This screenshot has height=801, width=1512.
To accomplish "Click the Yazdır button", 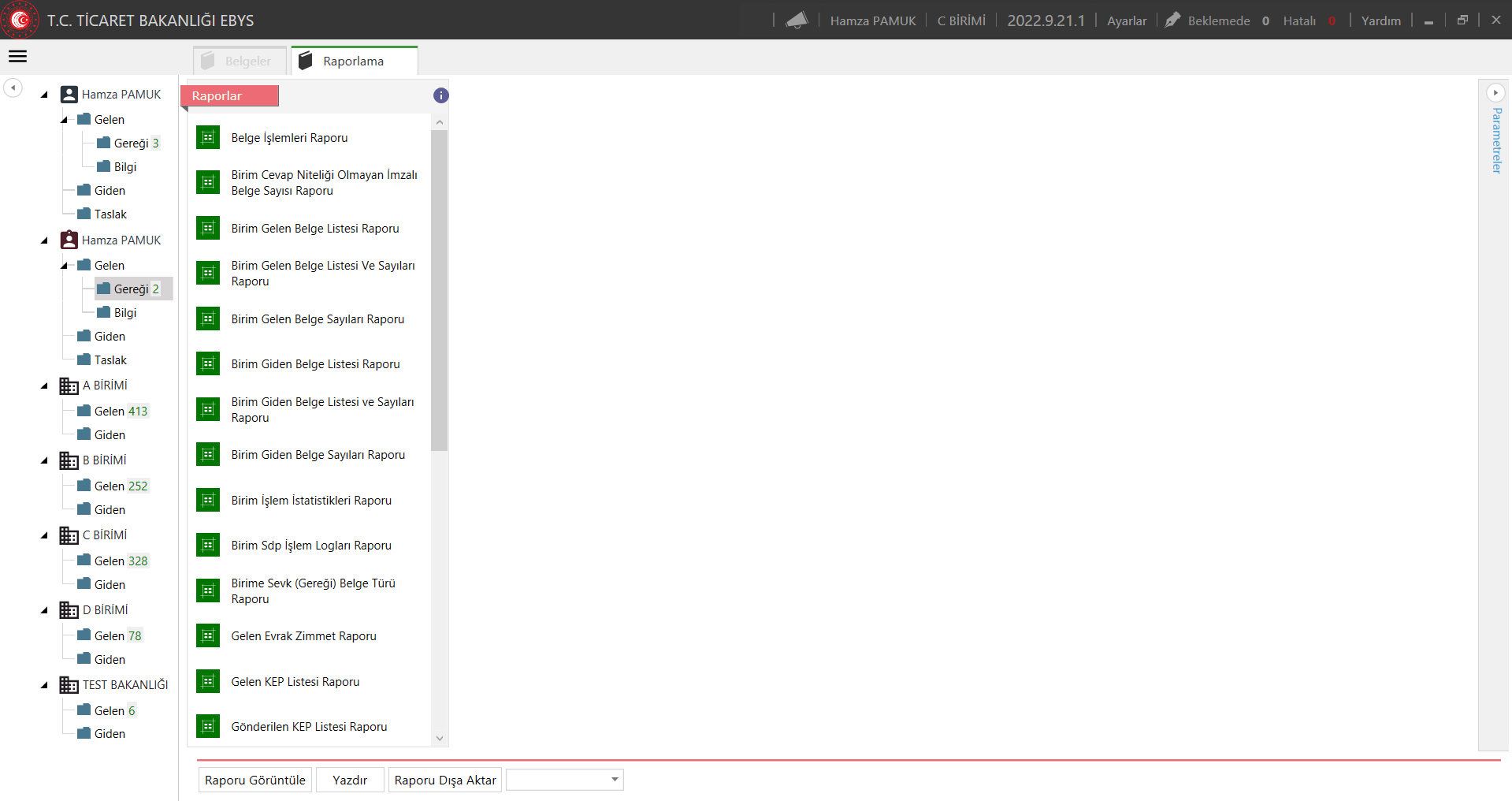I will [350, 780].
